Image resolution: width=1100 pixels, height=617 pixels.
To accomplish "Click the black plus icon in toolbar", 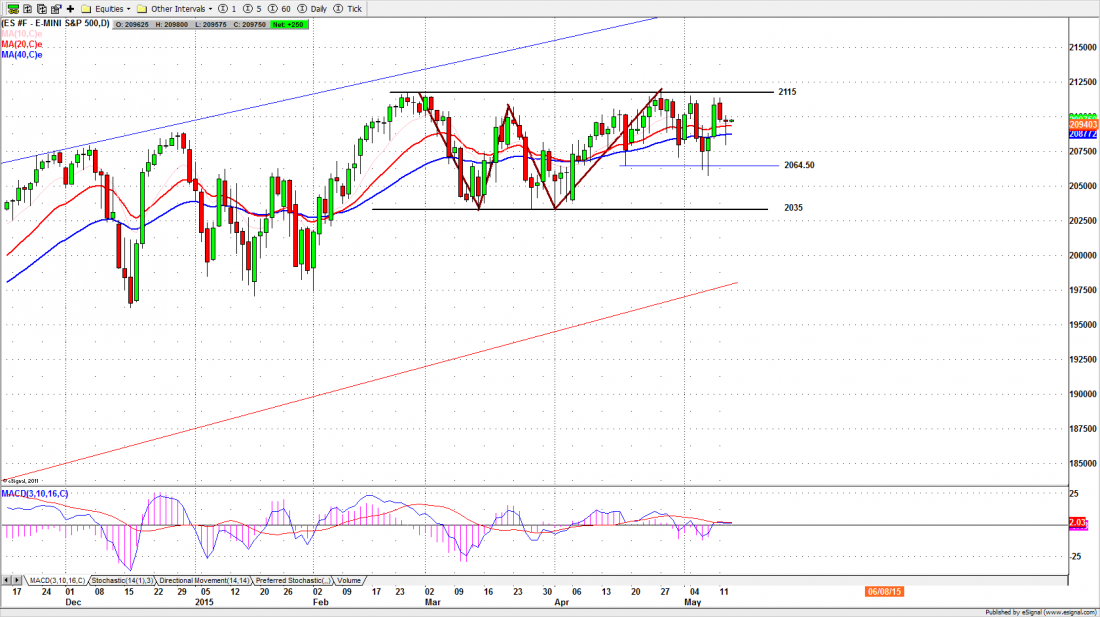I will coord(70,7).
